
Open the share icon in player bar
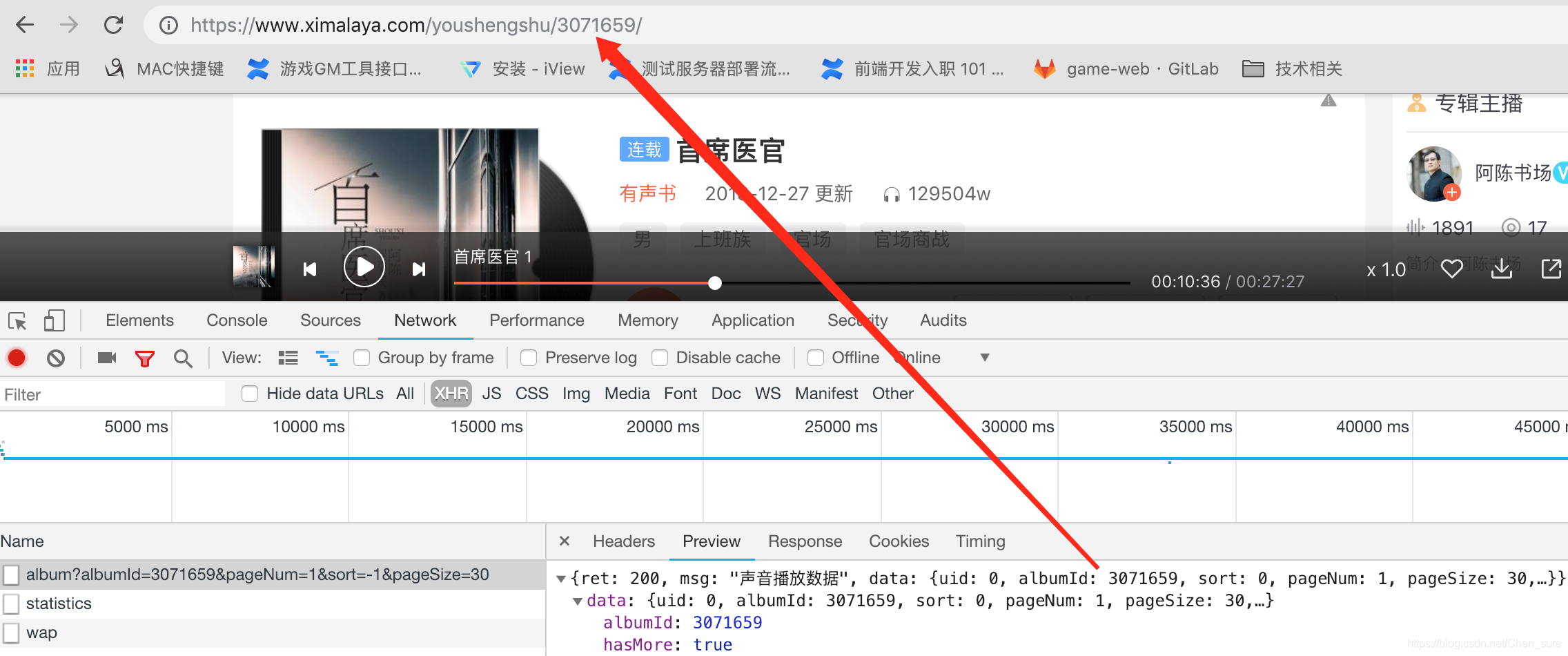[1551, 269]
